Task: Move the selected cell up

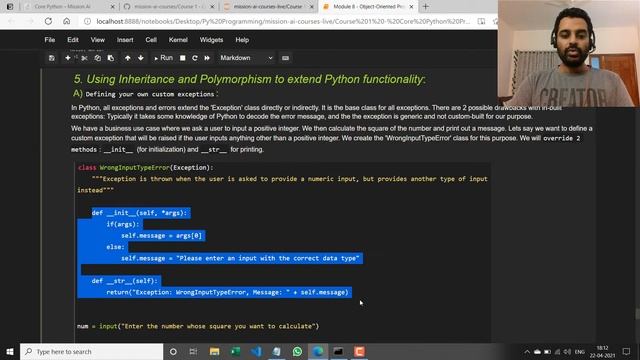Action: coord(128,58)
